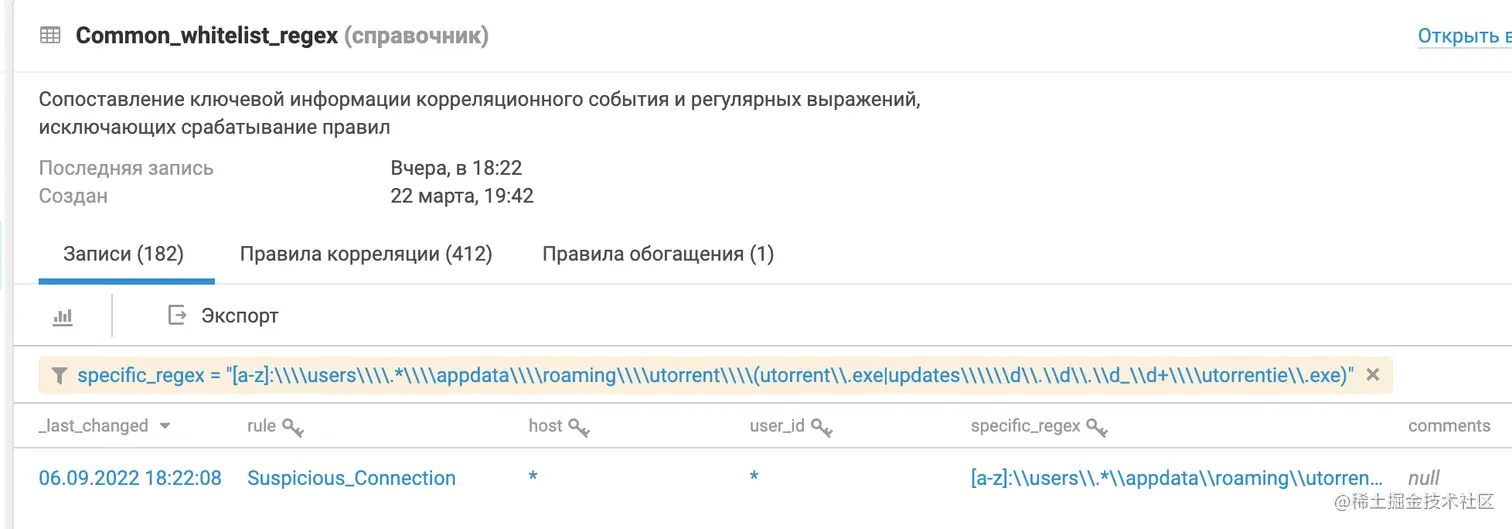
Task: Click key icon next to user_id column
Action: (x=822, y=427)
